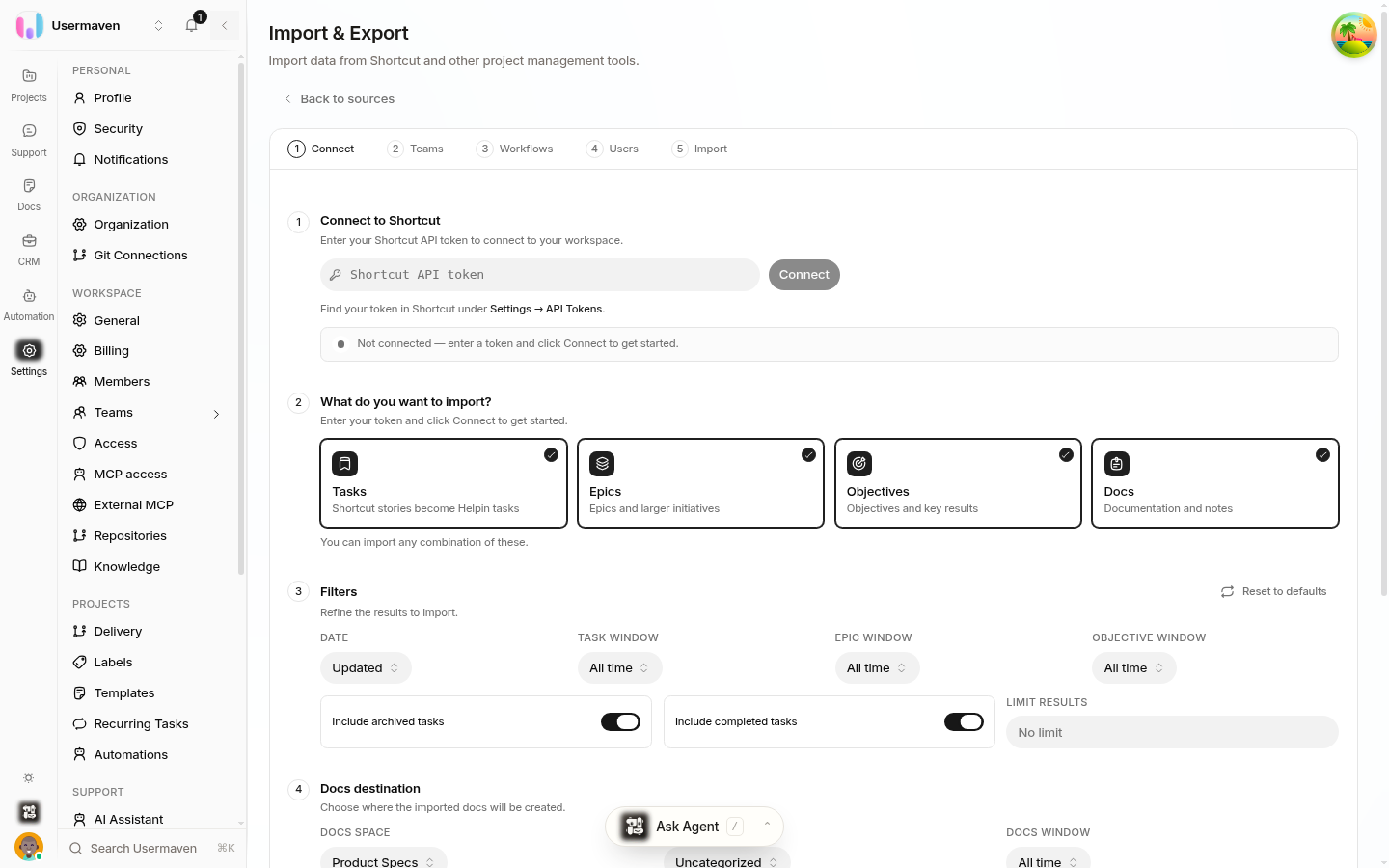The width and height of the screenshot is (1389, 868).
Task: Open CRM in the left rail
Action: tap(29, 249)
